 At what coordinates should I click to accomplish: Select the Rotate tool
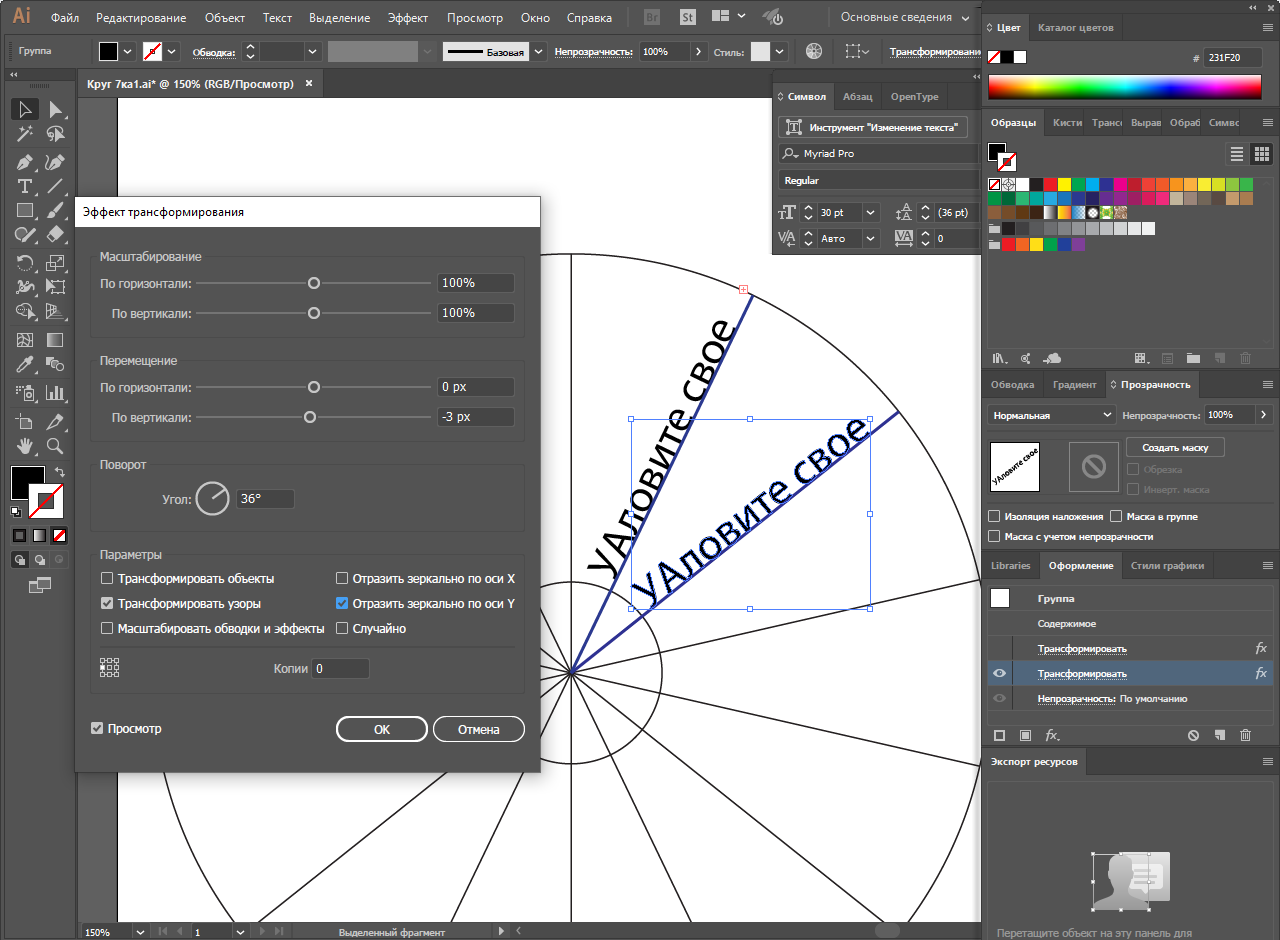[x=25, y=263]
